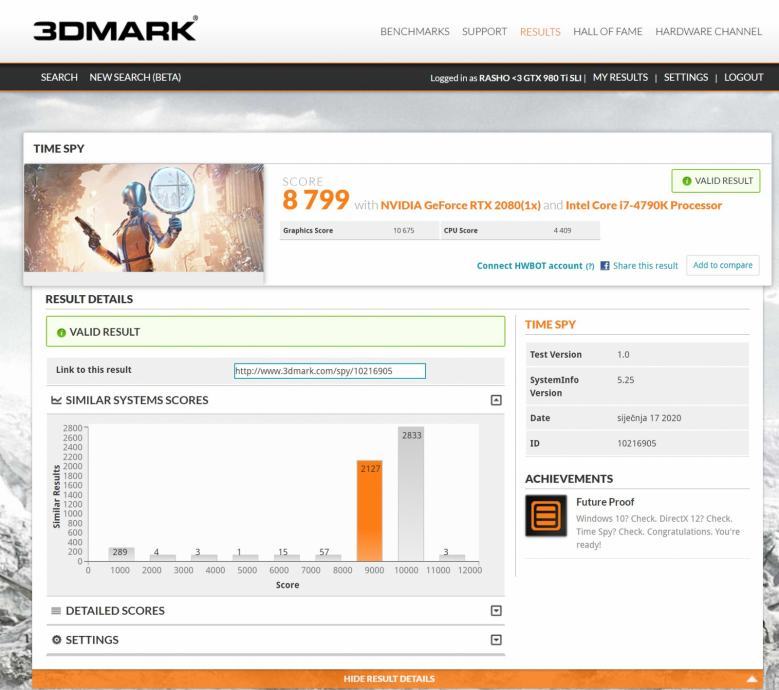The height and width of the screenshot is (690, 779).
Task: Open the BENCHMARKS menu
Action: click(415, 31)
